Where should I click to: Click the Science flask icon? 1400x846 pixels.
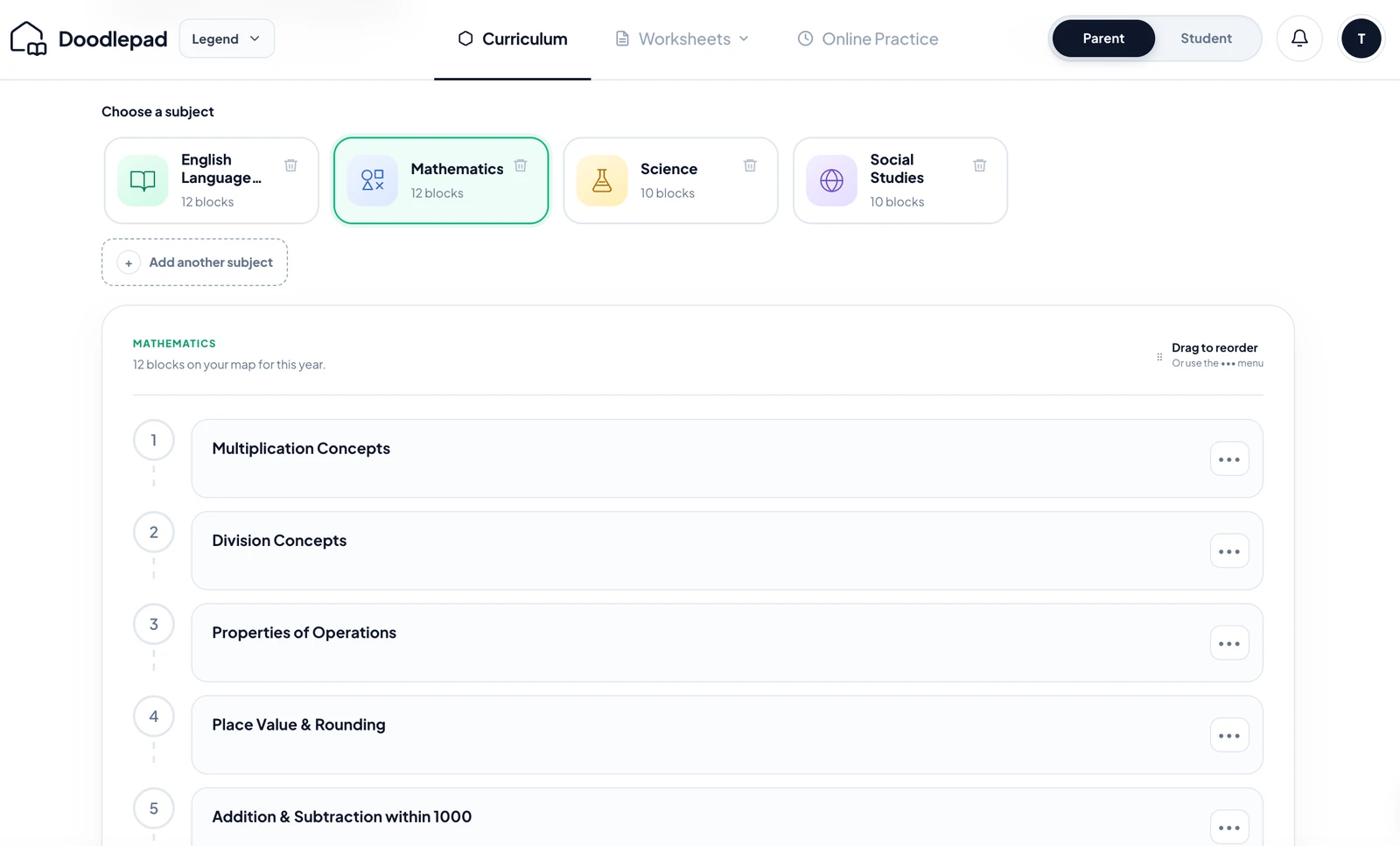602,180
